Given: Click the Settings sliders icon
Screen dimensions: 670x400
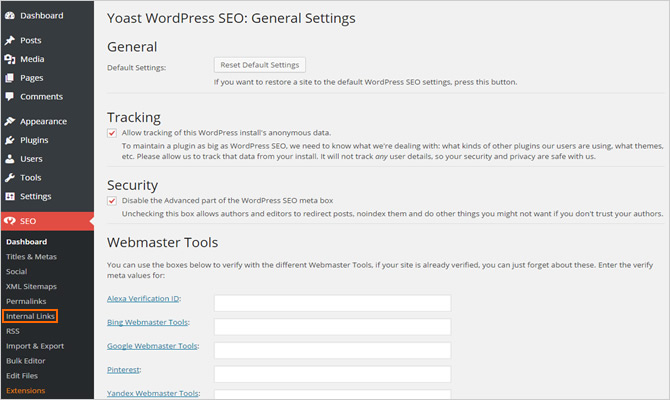Looking at the screenshot, I should point(10,196).
